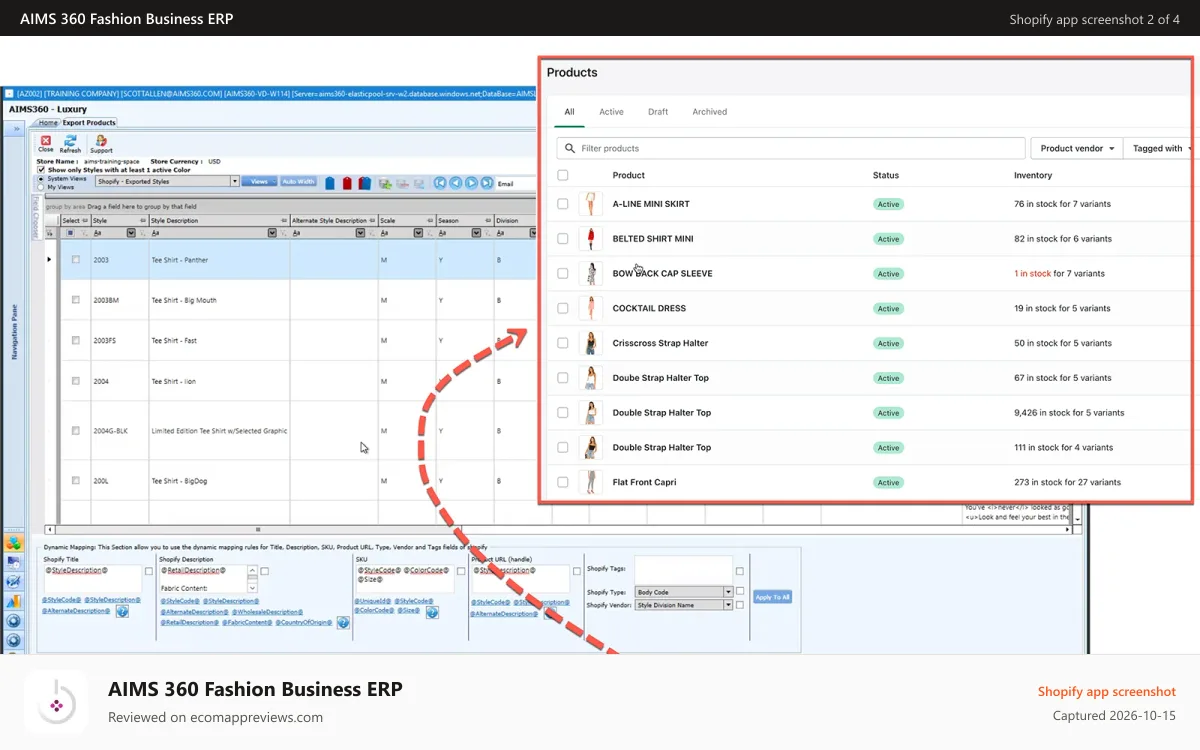1200x750 pixels.
Task: Open the Tagged with filter dropdown
Action: 1159,148
